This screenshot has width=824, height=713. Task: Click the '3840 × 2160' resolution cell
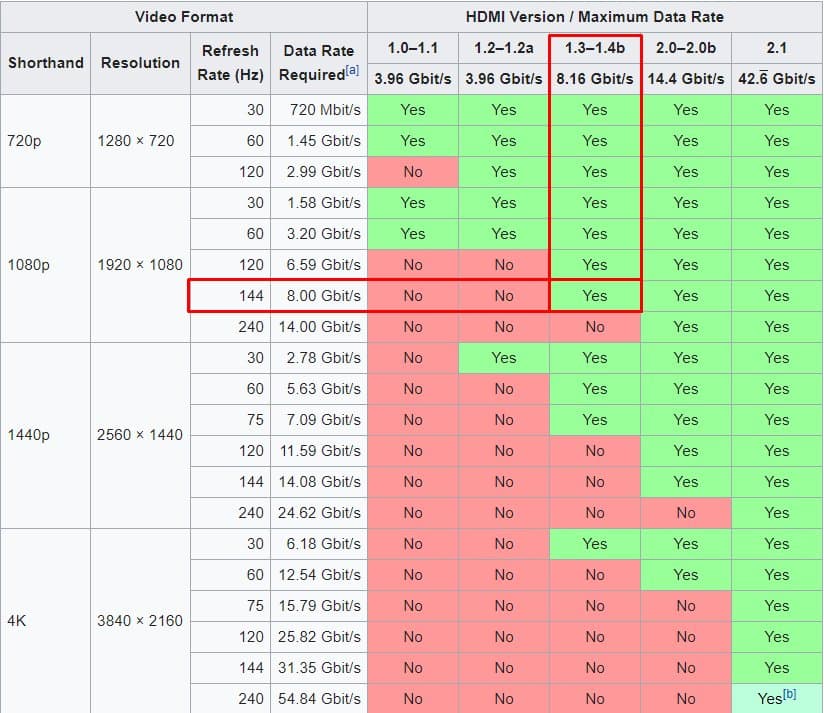(x=140, y=621)
